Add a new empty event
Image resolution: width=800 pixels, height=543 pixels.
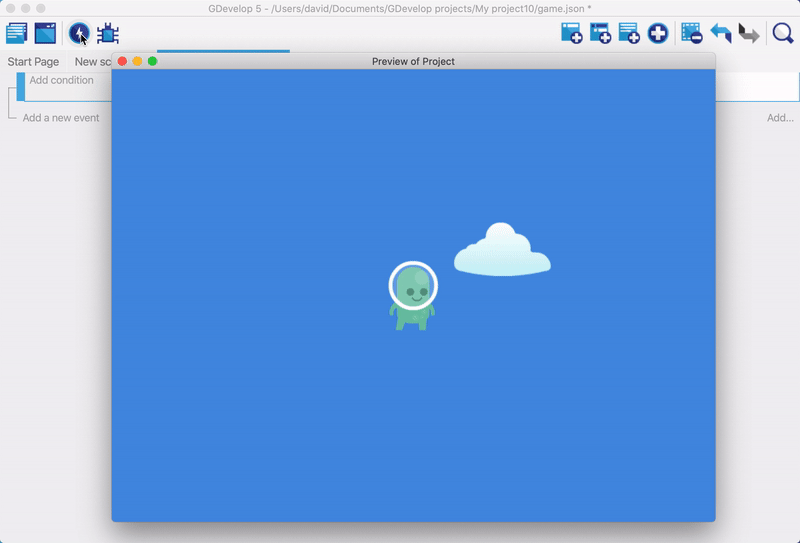click(572, 34)
